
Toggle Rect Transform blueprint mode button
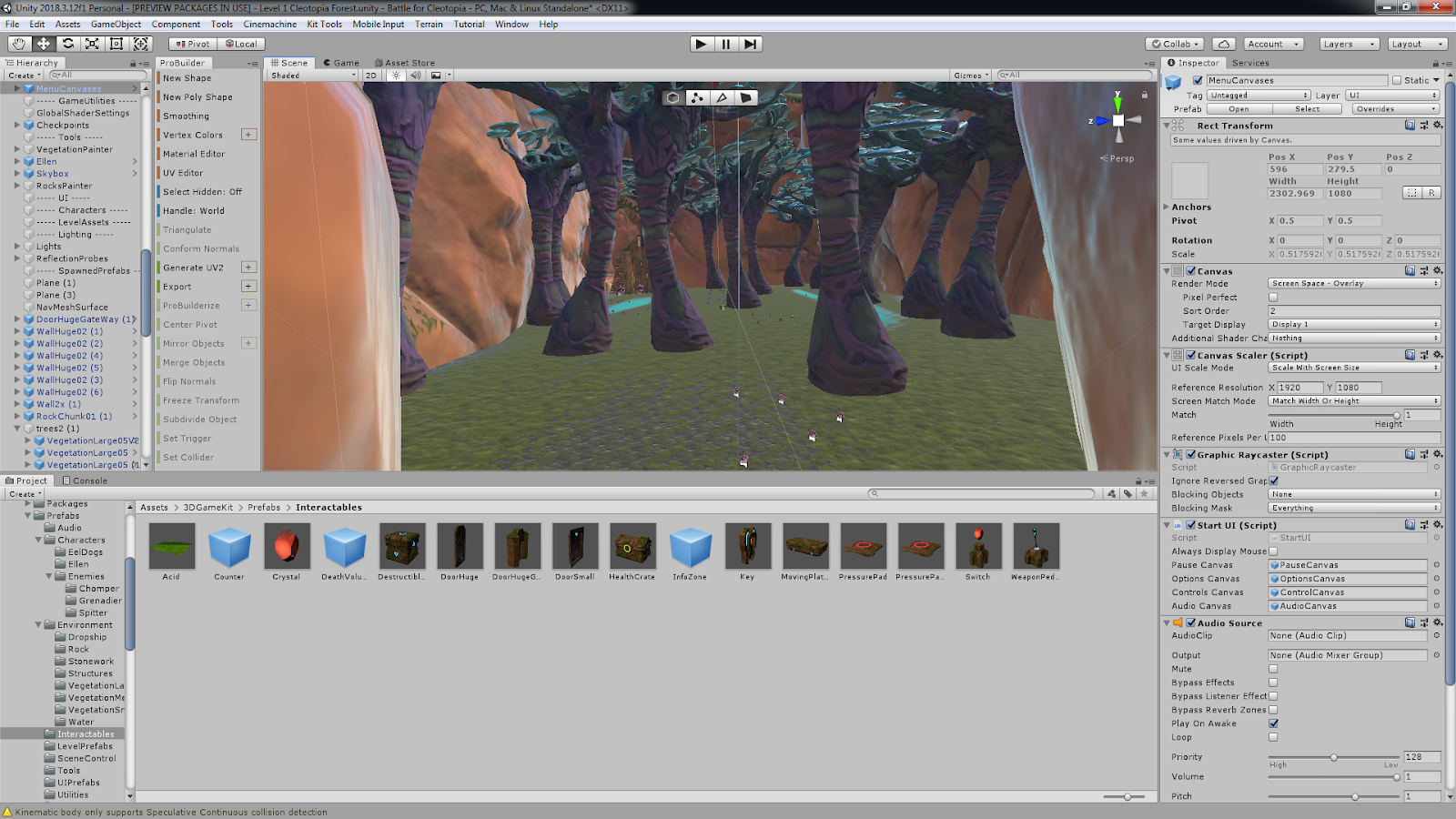tap(1411, 193)
